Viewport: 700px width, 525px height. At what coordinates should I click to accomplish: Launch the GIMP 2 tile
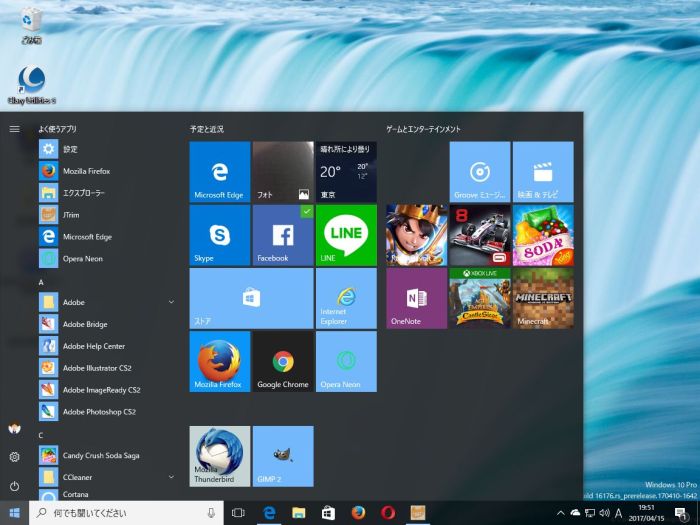282,456
